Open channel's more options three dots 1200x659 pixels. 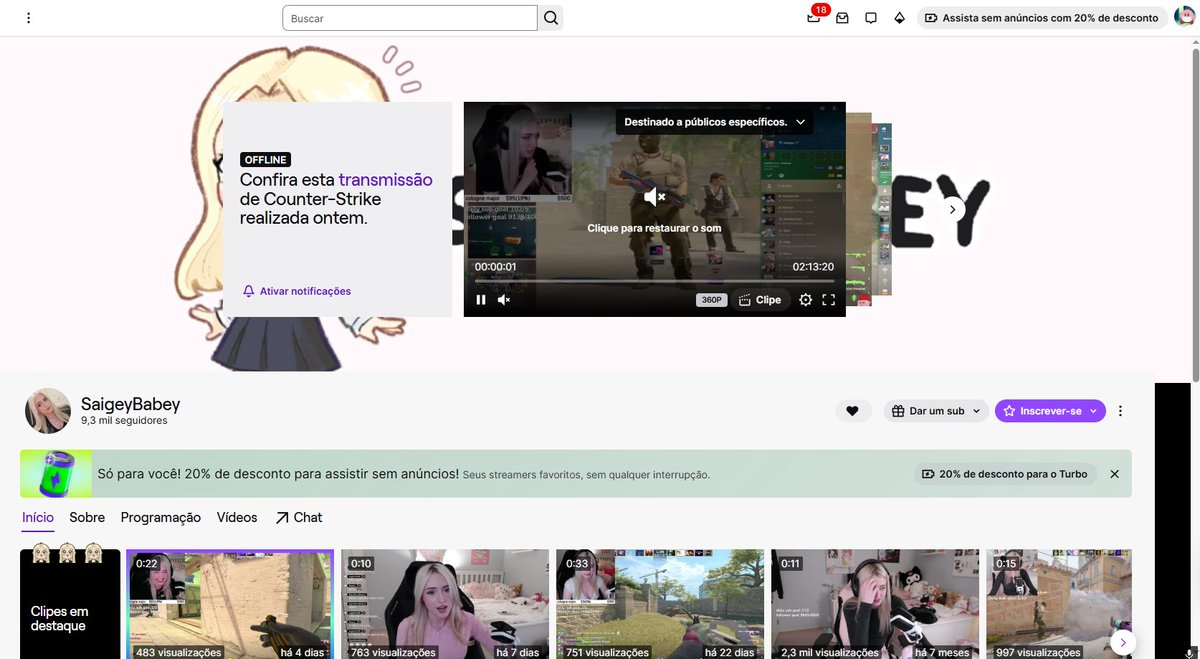click(x=1121, y=411)
